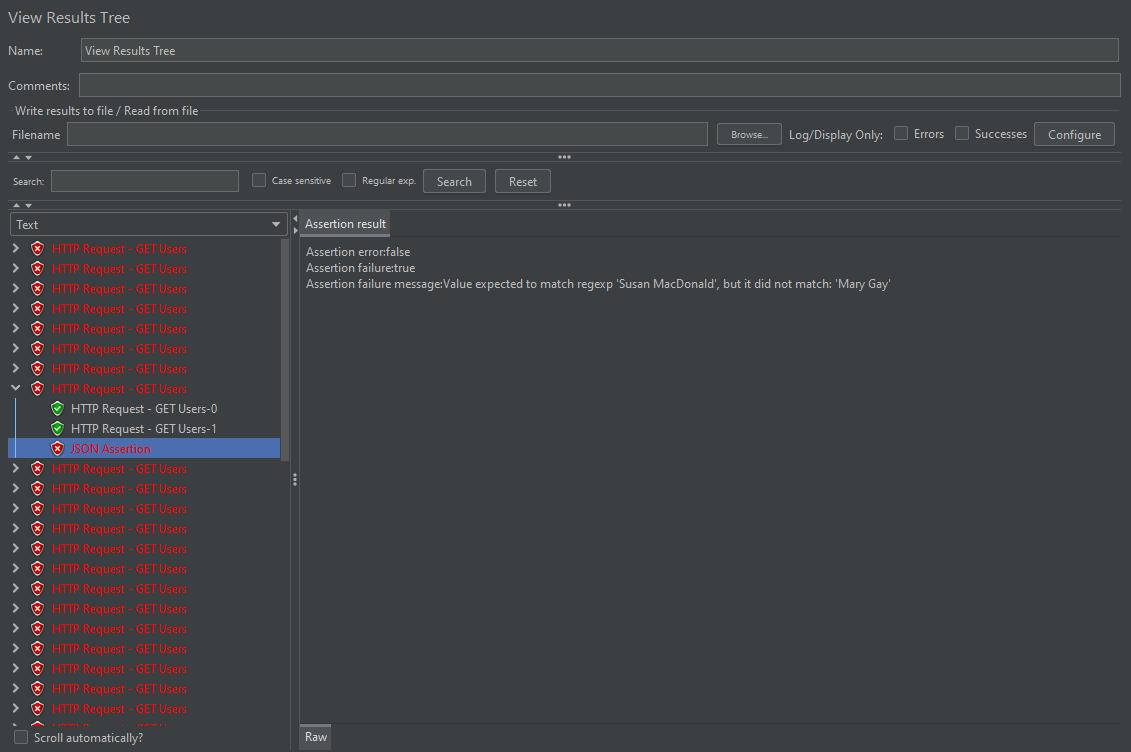Click the Browse... button
1131x752 pixels.
[x=749, y=134]
